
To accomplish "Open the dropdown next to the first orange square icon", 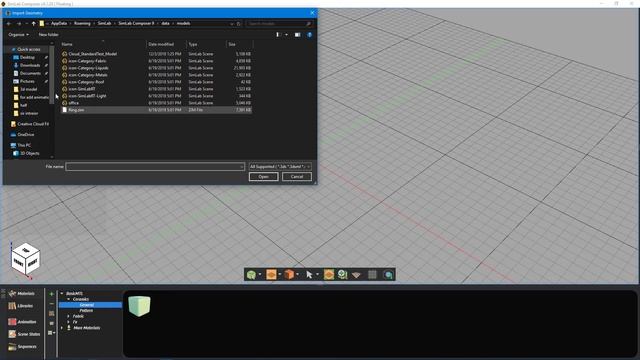I will point(280,274).
